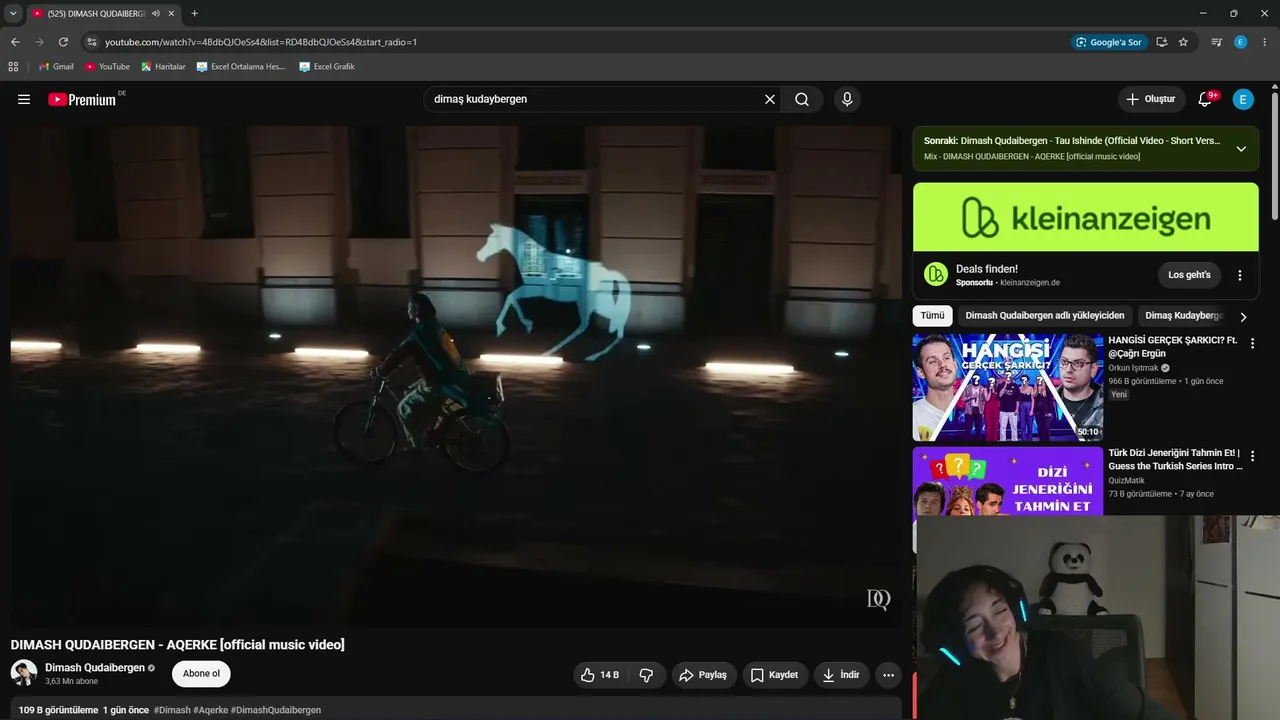Viewport: 1280px width, 720px height.
Task: Open the QuizMatik channel name
Action: click(x=1128, y=481)
